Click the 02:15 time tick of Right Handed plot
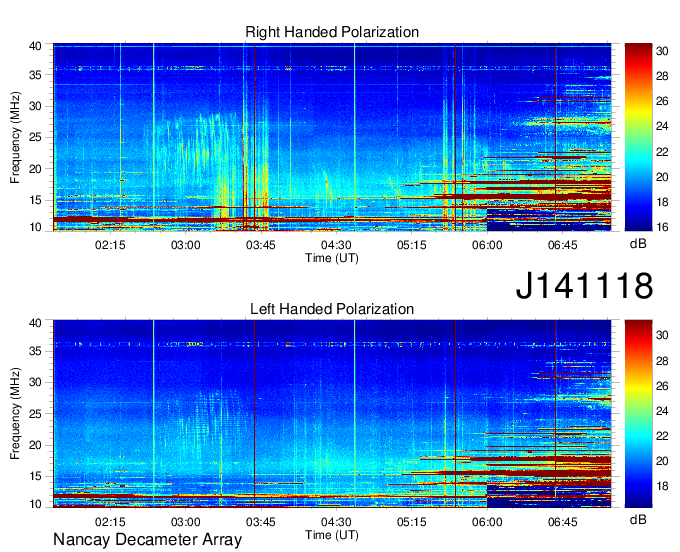Viewport: 680px width, 552px height. click(x=110, y=245)
